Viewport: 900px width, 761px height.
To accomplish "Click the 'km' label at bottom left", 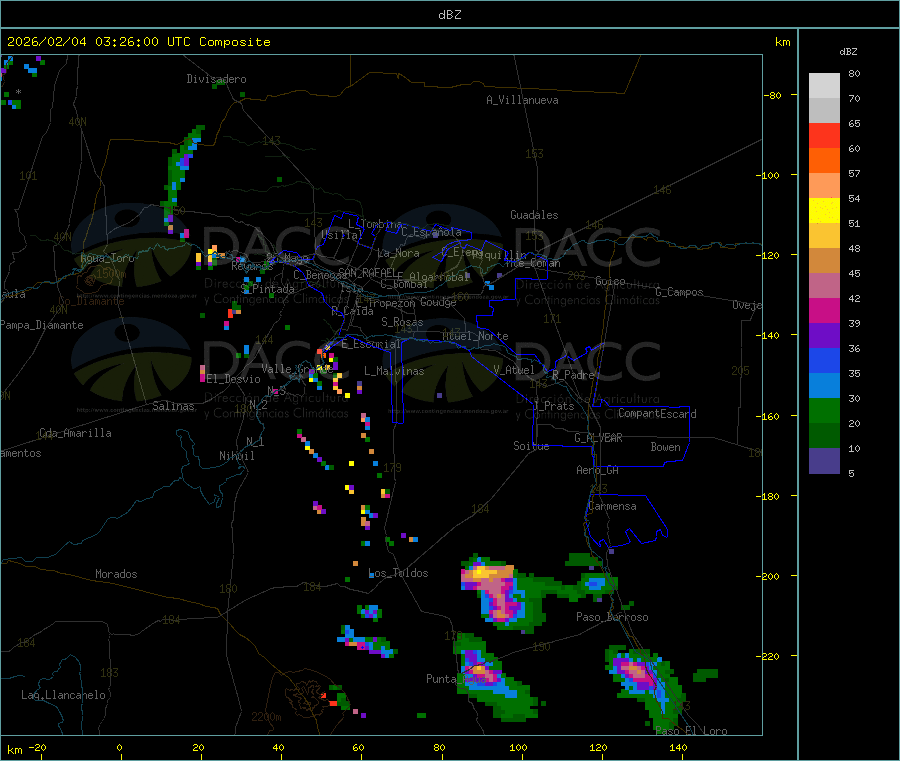I will coord(14,750).
